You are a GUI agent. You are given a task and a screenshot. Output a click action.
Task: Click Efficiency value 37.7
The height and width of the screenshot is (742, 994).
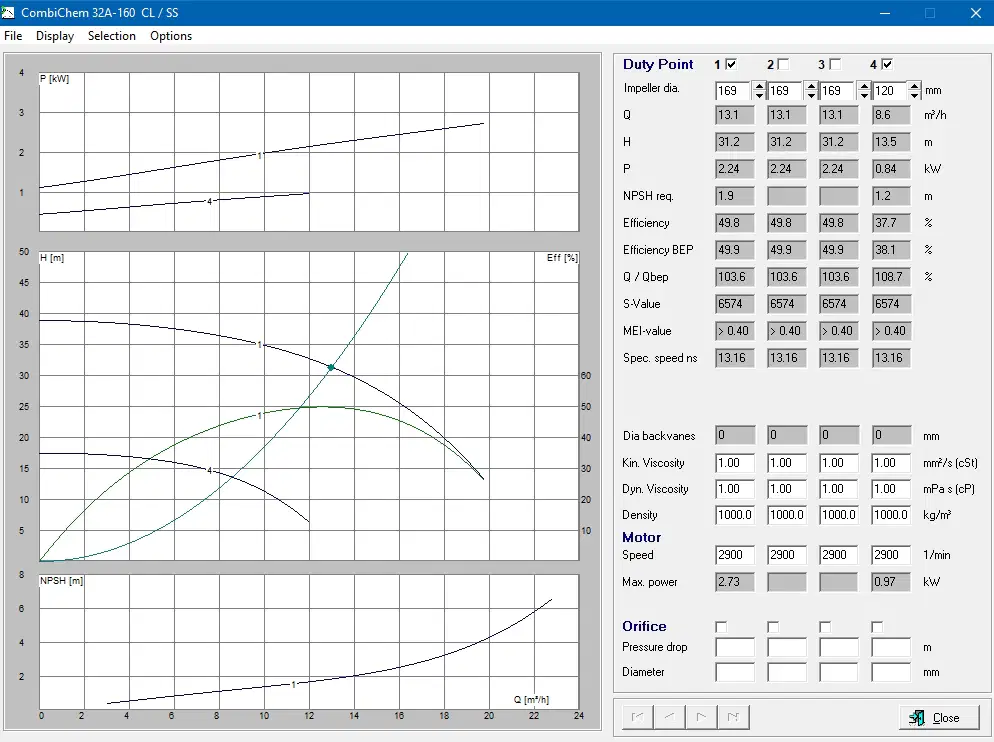[x=891, y=223]
